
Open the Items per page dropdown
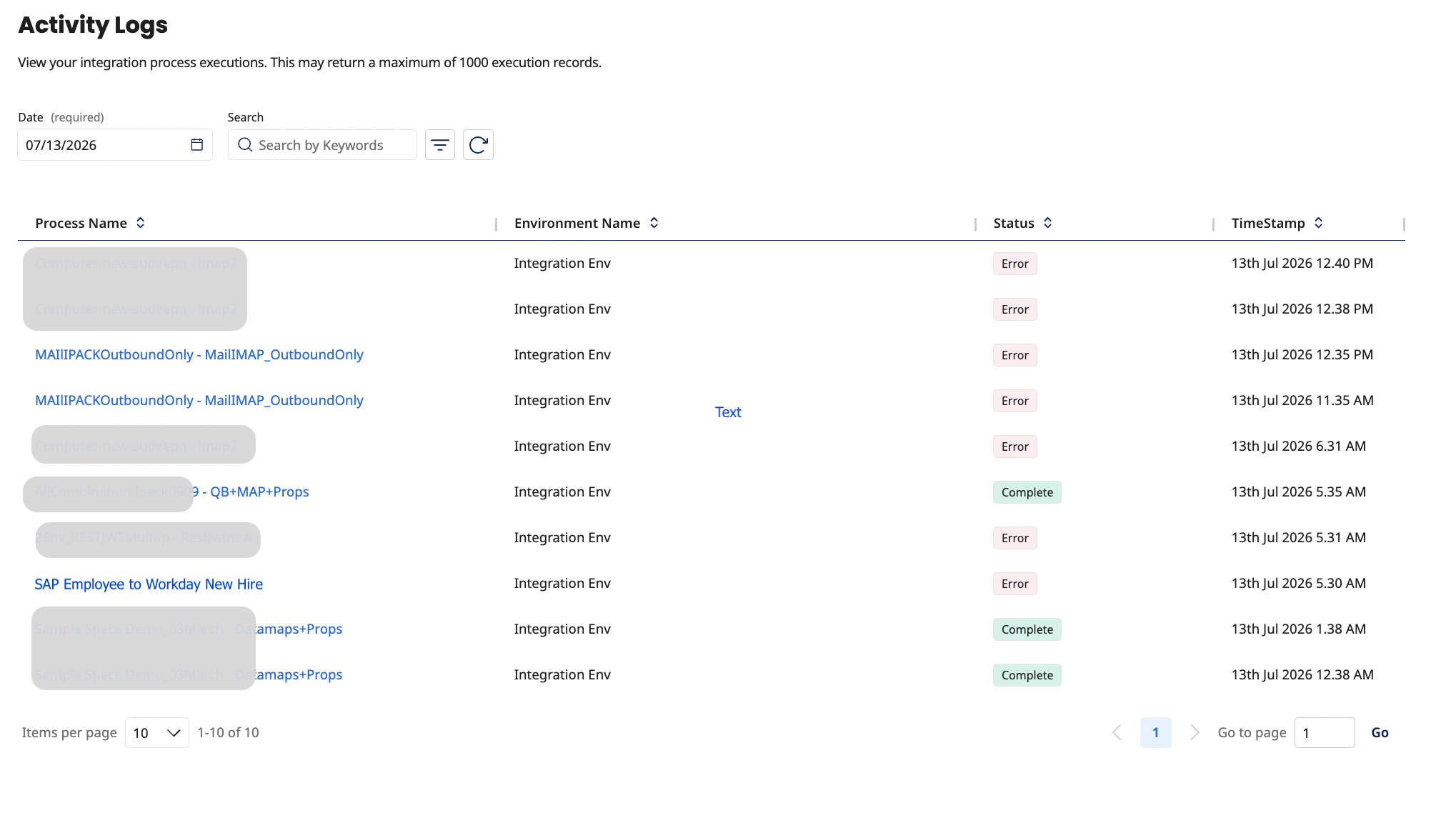pyautogui.click(x=157, y=733)
